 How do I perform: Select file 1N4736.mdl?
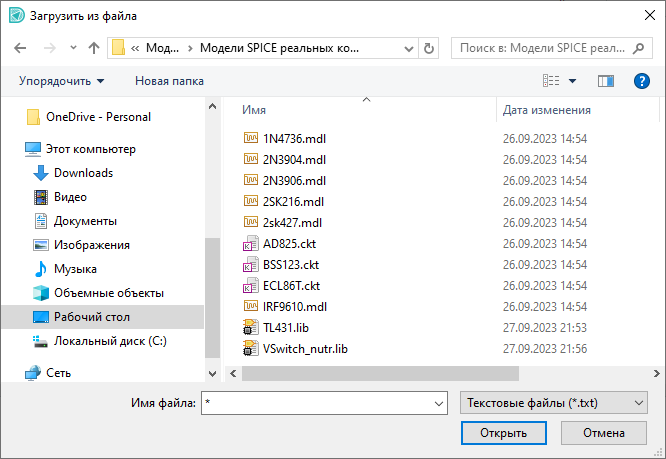click(x=294, y=138)
